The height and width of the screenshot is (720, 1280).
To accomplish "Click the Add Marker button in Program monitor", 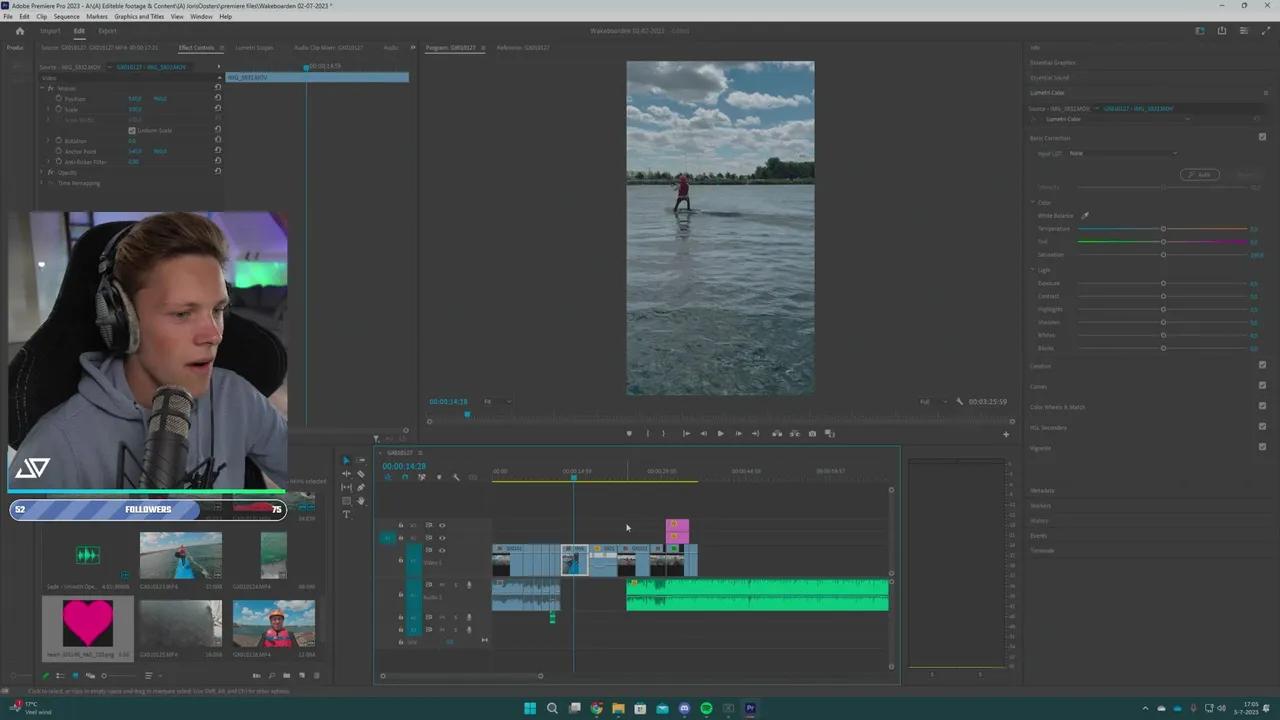I will (x=629, y=433).
